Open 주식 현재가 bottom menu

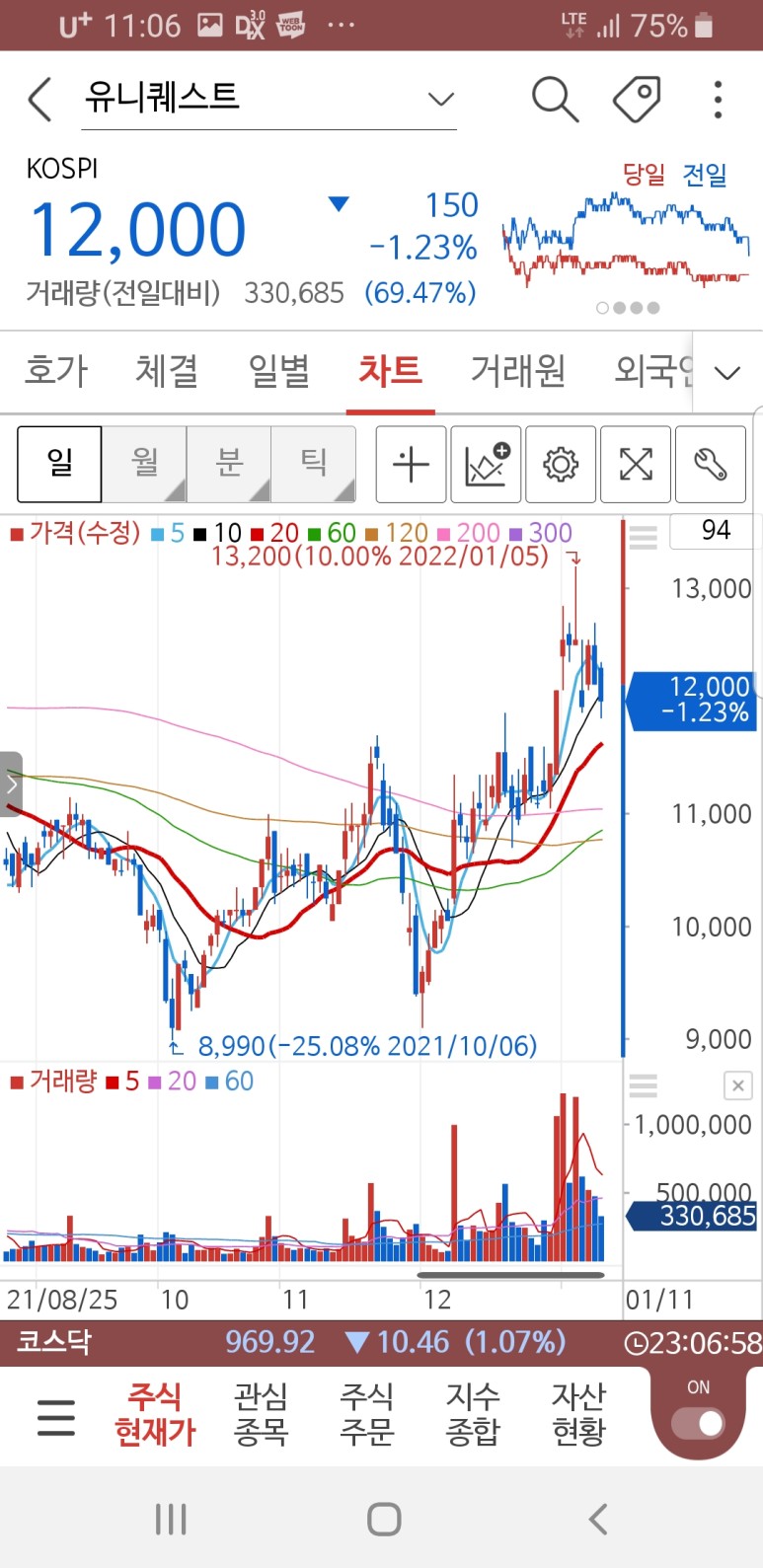pos(155,1414)
